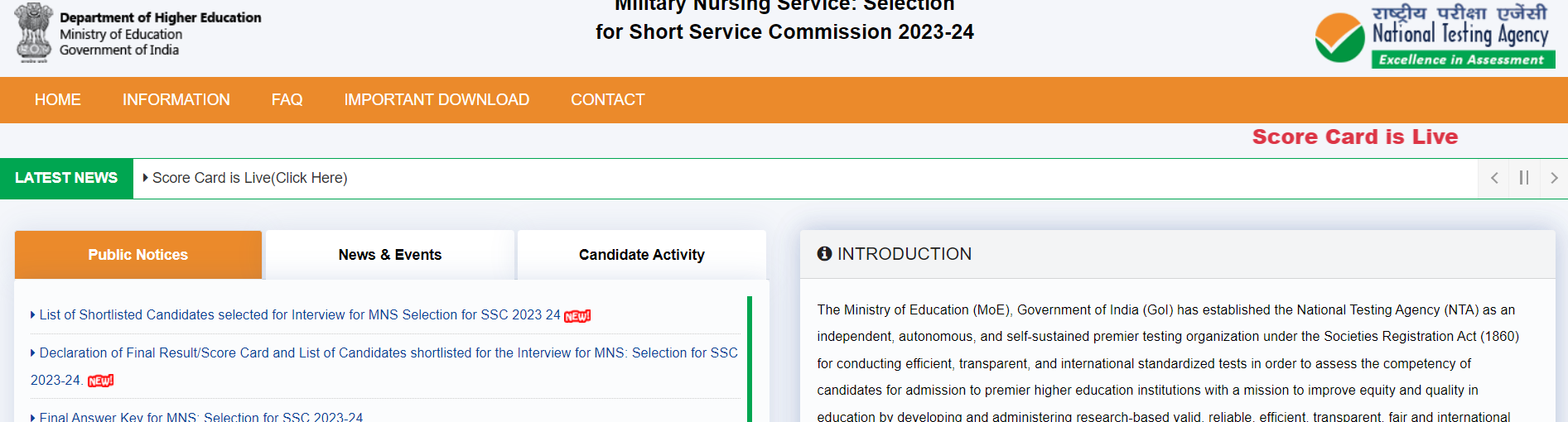This screenshot has height=422, width=1568.
Task: Open Score Card is Live (Click Here) link
Action: (x=249, y=178)
